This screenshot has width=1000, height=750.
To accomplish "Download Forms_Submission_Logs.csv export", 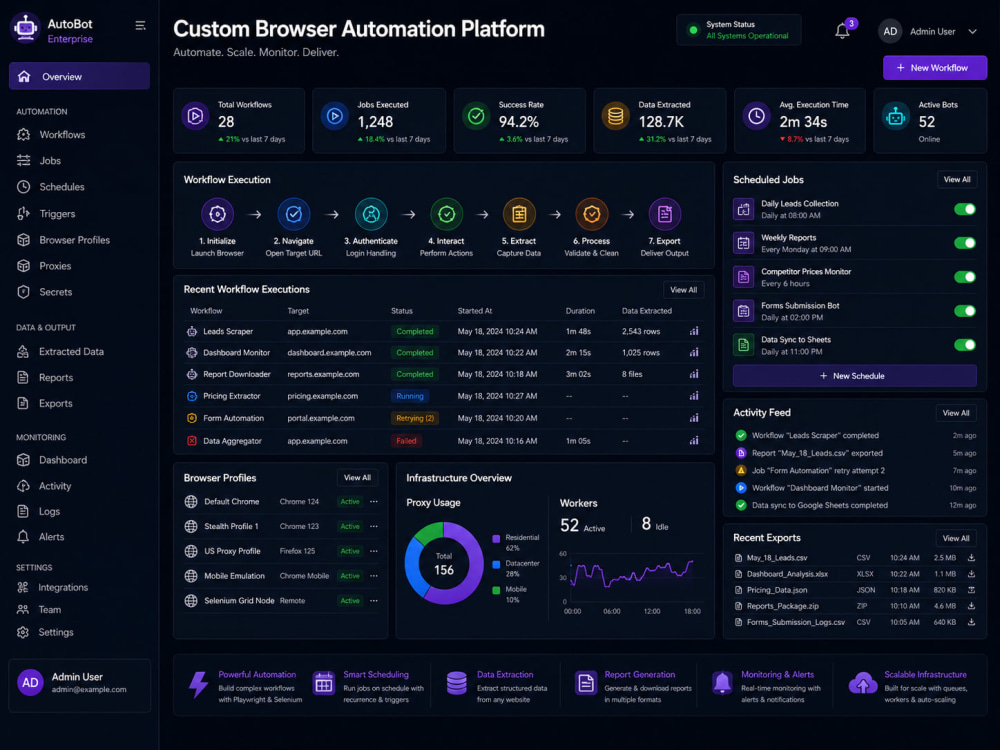I will [x=971, y=622].
